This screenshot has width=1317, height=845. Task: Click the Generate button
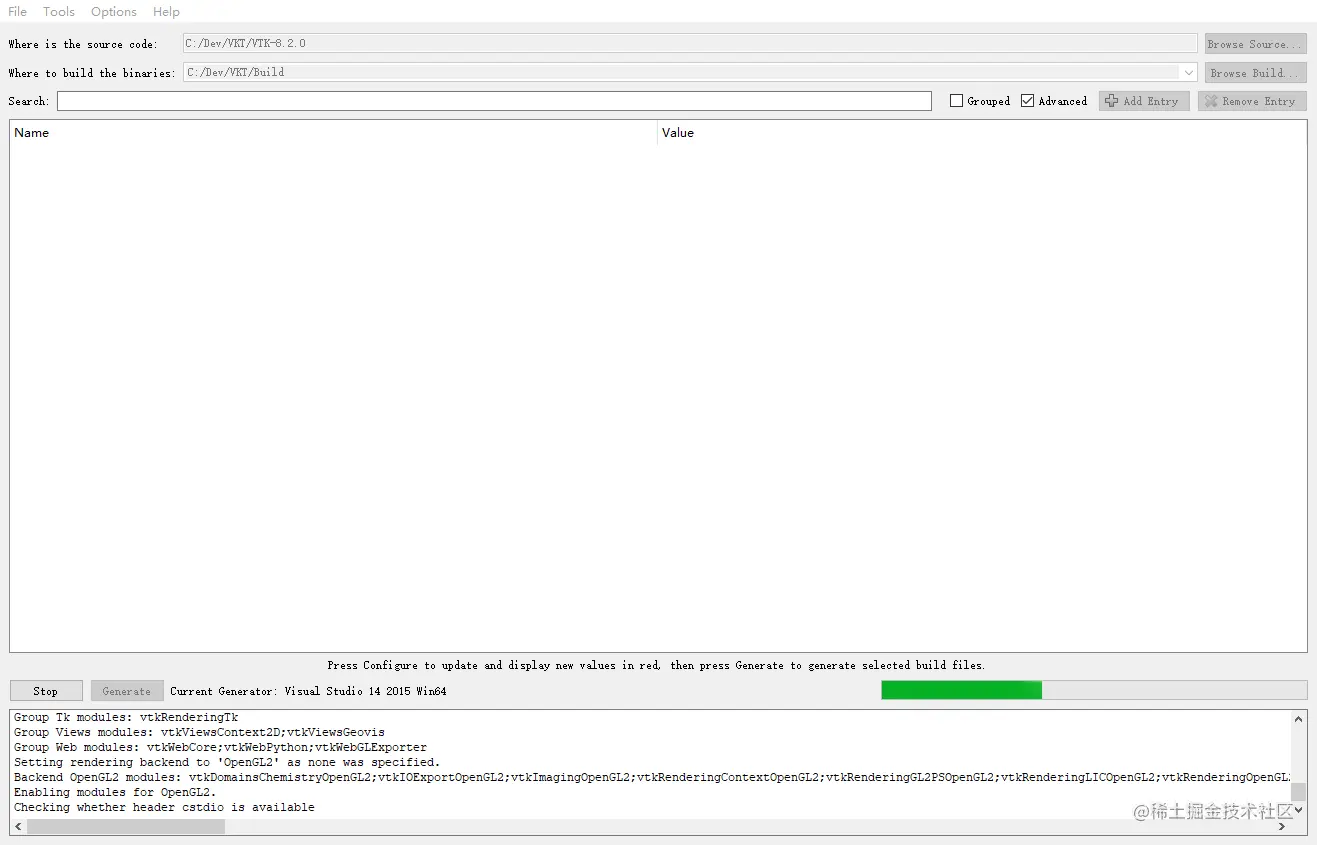coord(127,691)
